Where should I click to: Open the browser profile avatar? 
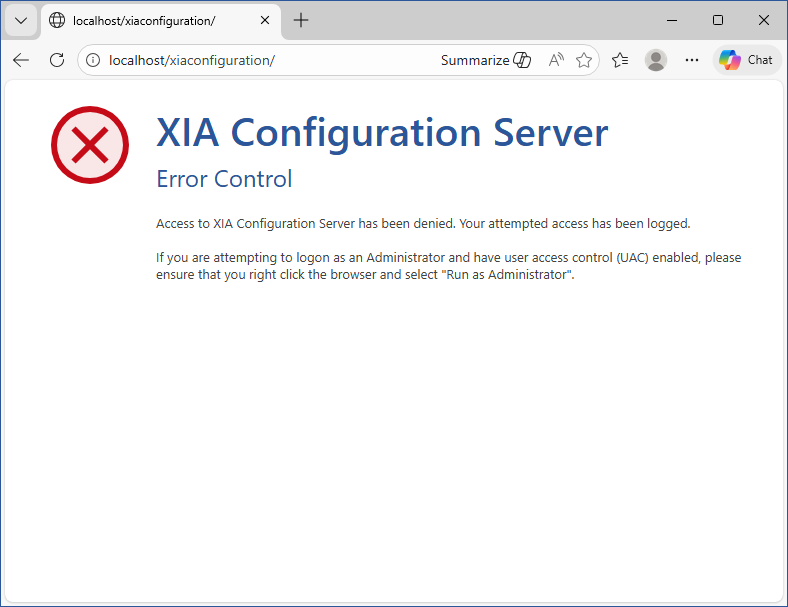click(x=656, y=60)
